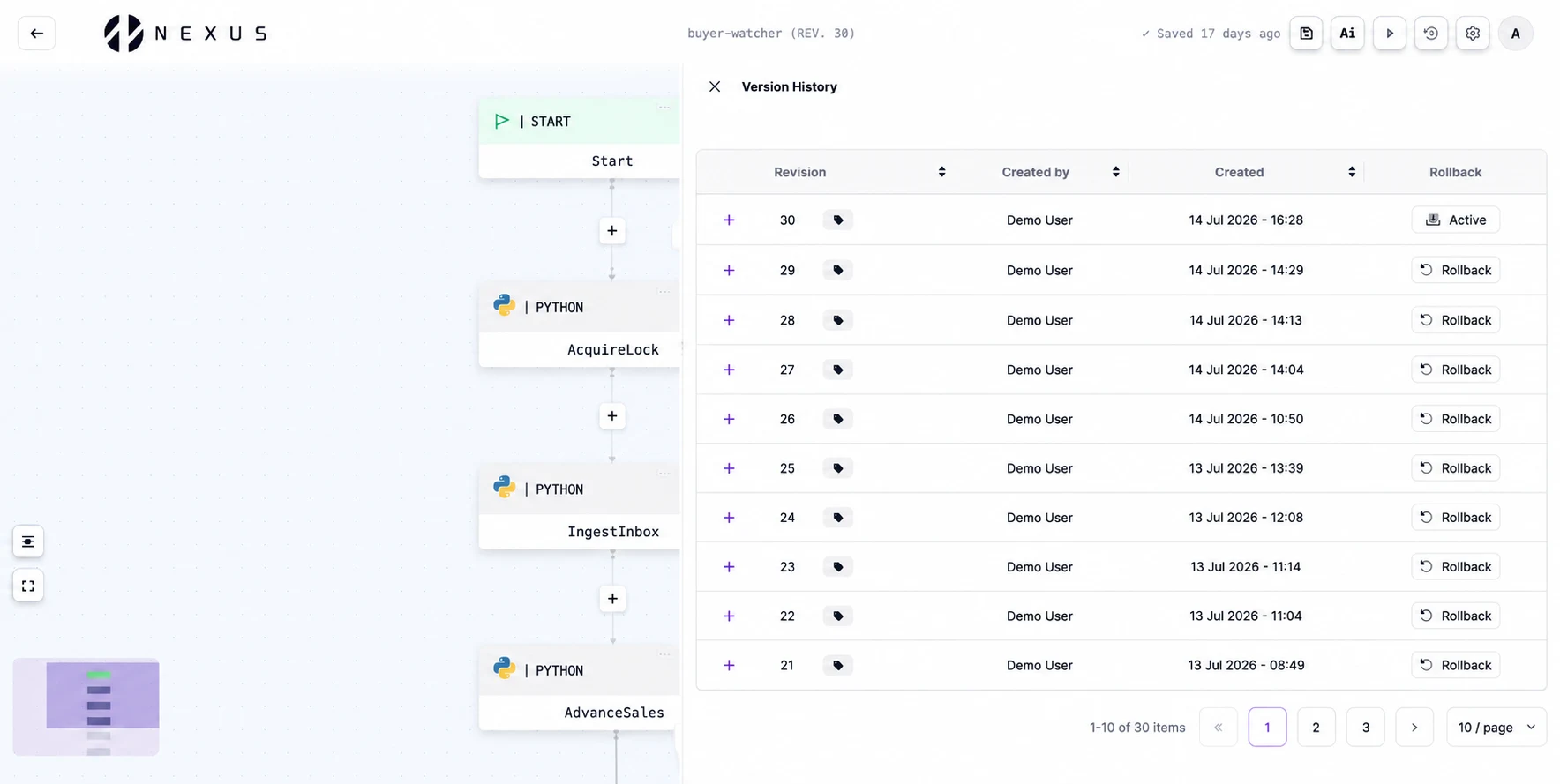Open options menu on AcquireLock node

664,292
